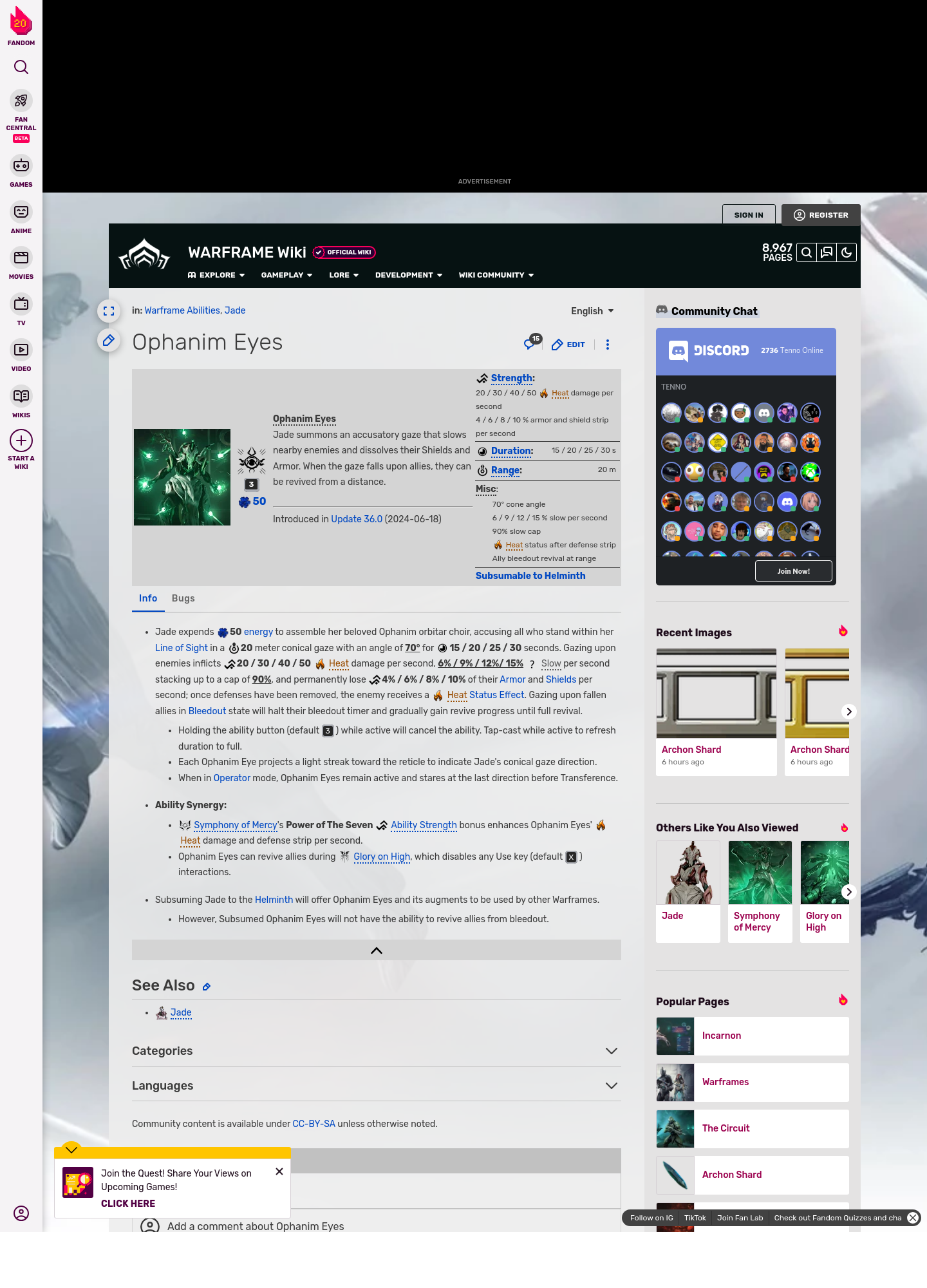This screenshot has width=927, height=1288.
Task: Open the Discuss icon in wiki header
Action: pos(827,252)
